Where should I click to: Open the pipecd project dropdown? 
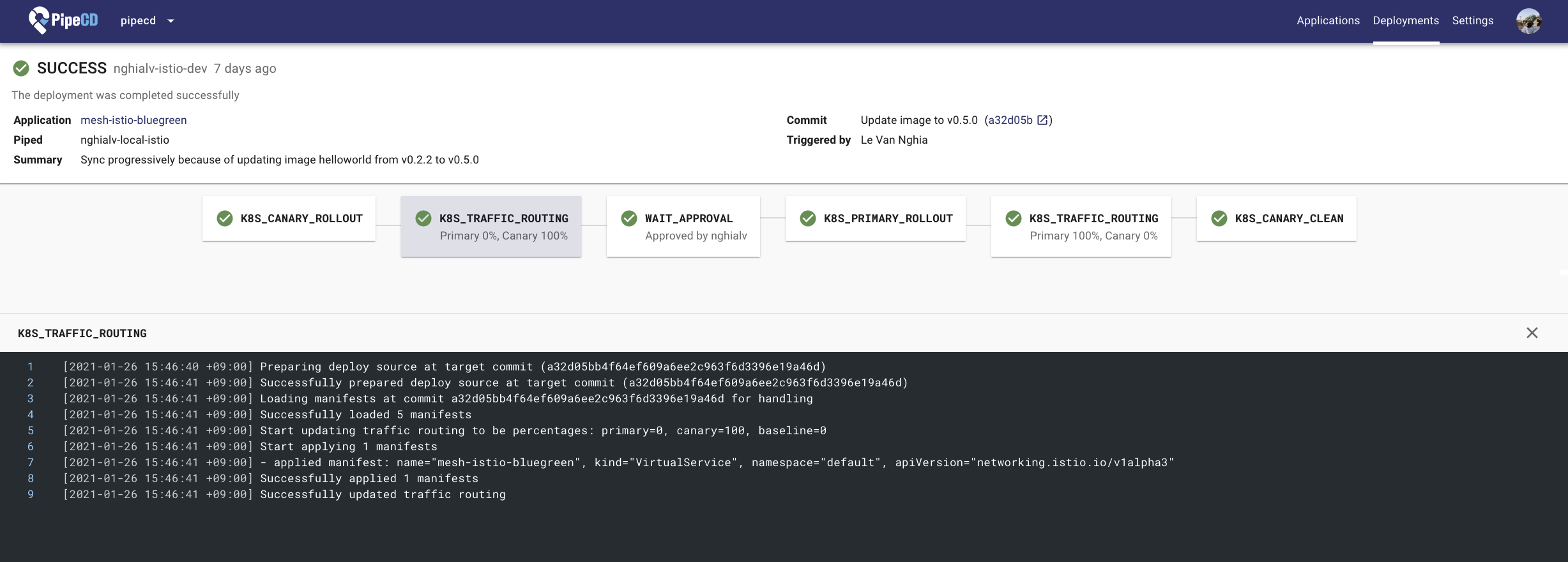point(147,20)
